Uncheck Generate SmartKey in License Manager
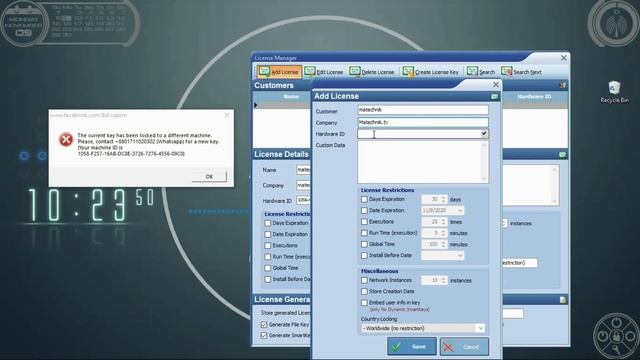Image resolution: width=640 pixels, height=360 pixels. click(x=264, y=336)
